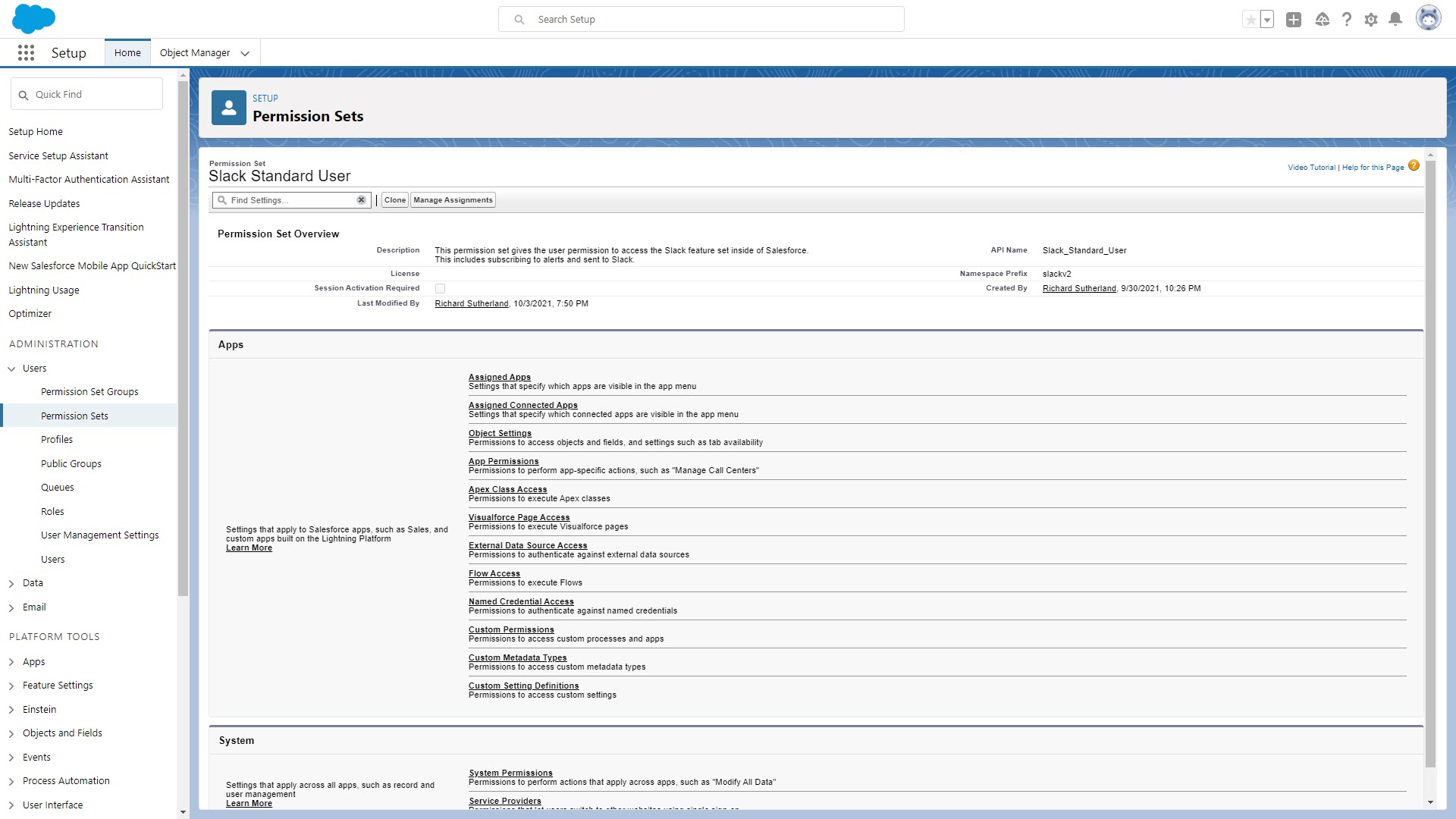Clear the Find Settings search box
The height and width of the screenshot is (819, 1456).
[x=362, y=200]
